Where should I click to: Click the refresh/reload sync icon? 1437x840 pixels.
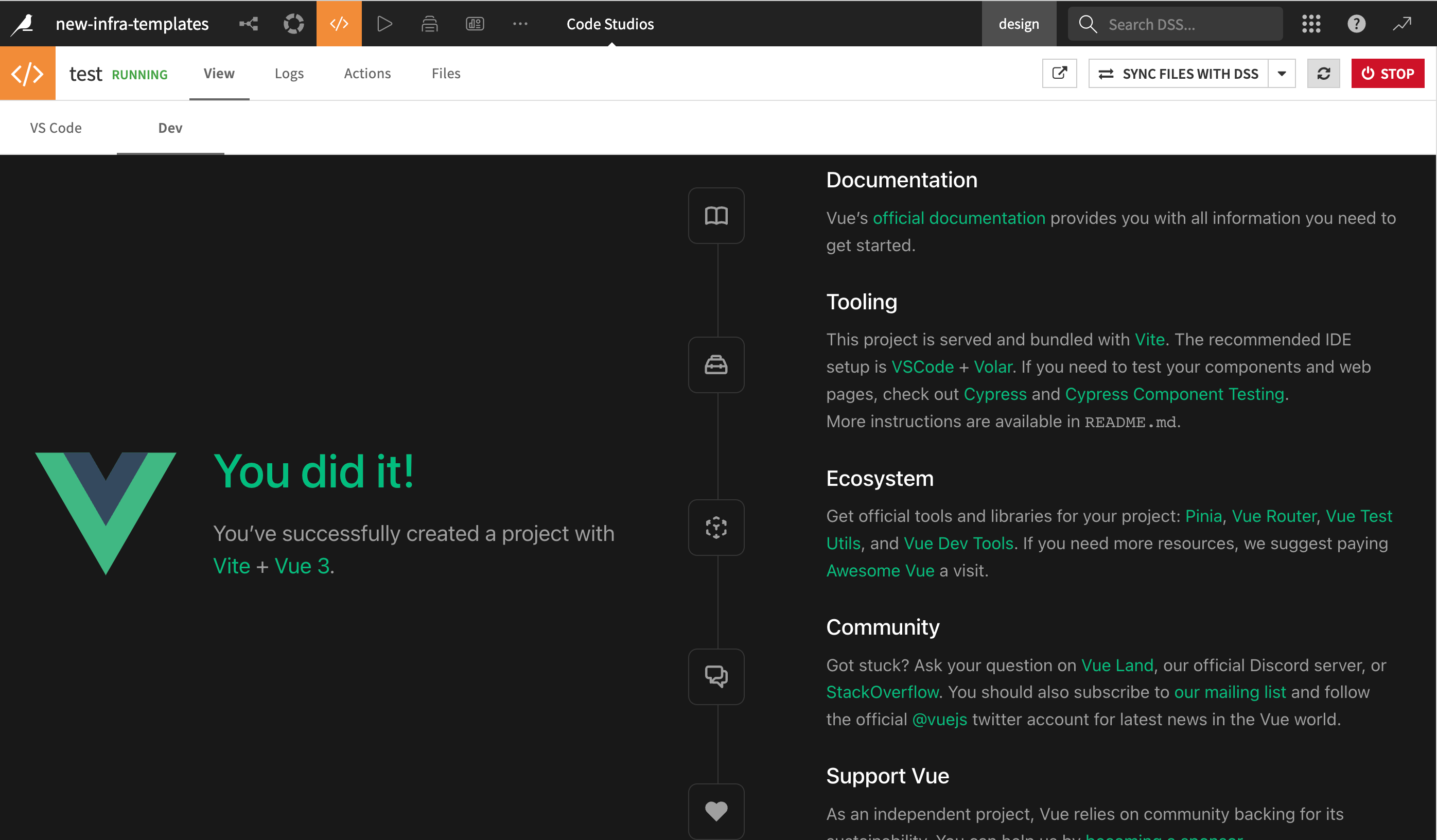tap(1322, 73)
